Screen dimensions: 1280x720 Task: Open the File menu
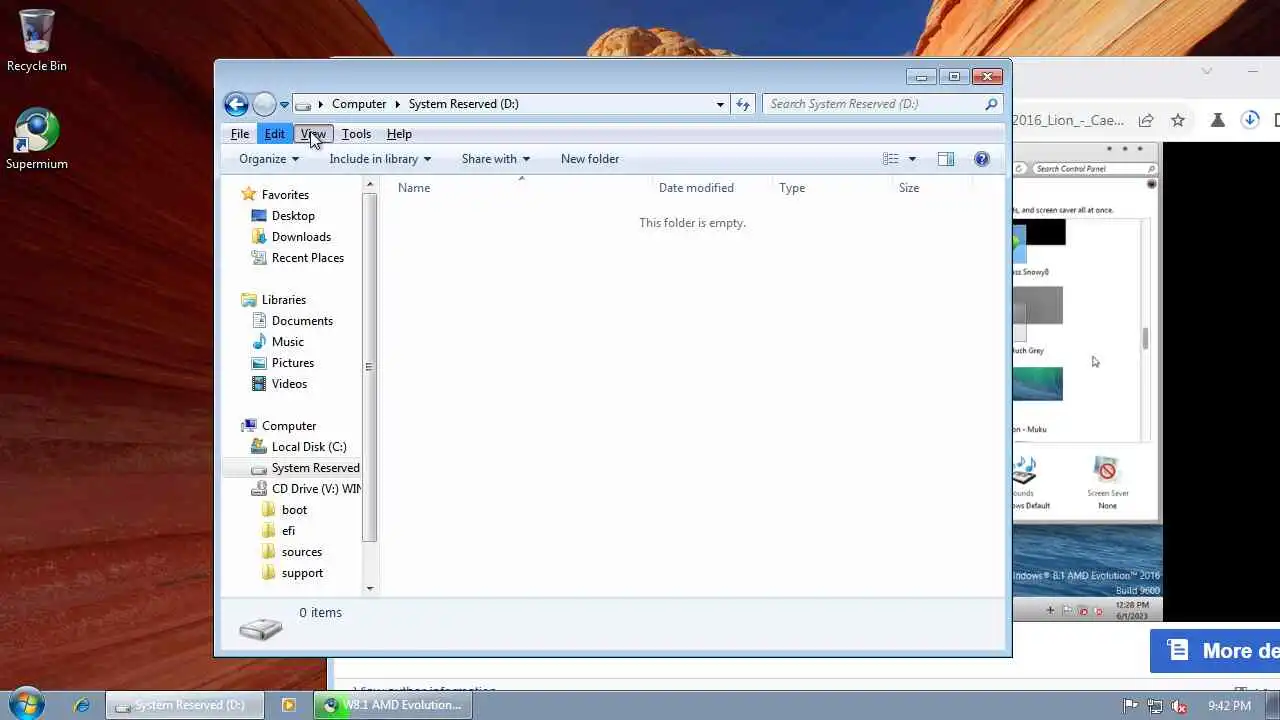[x=240, y=134]
